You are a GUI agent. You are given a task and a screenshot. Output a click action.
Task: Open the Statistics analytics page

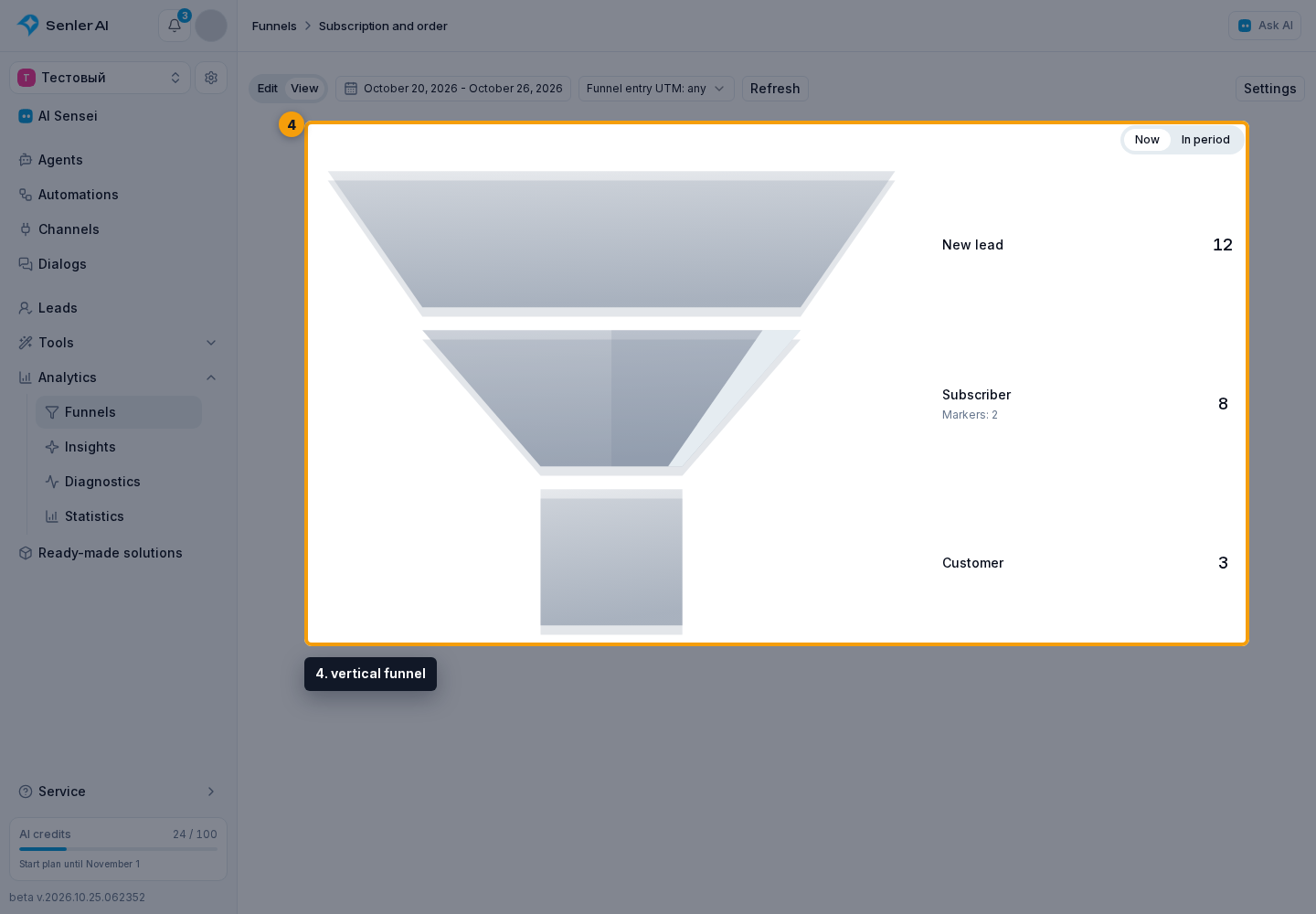coord(119,516)
